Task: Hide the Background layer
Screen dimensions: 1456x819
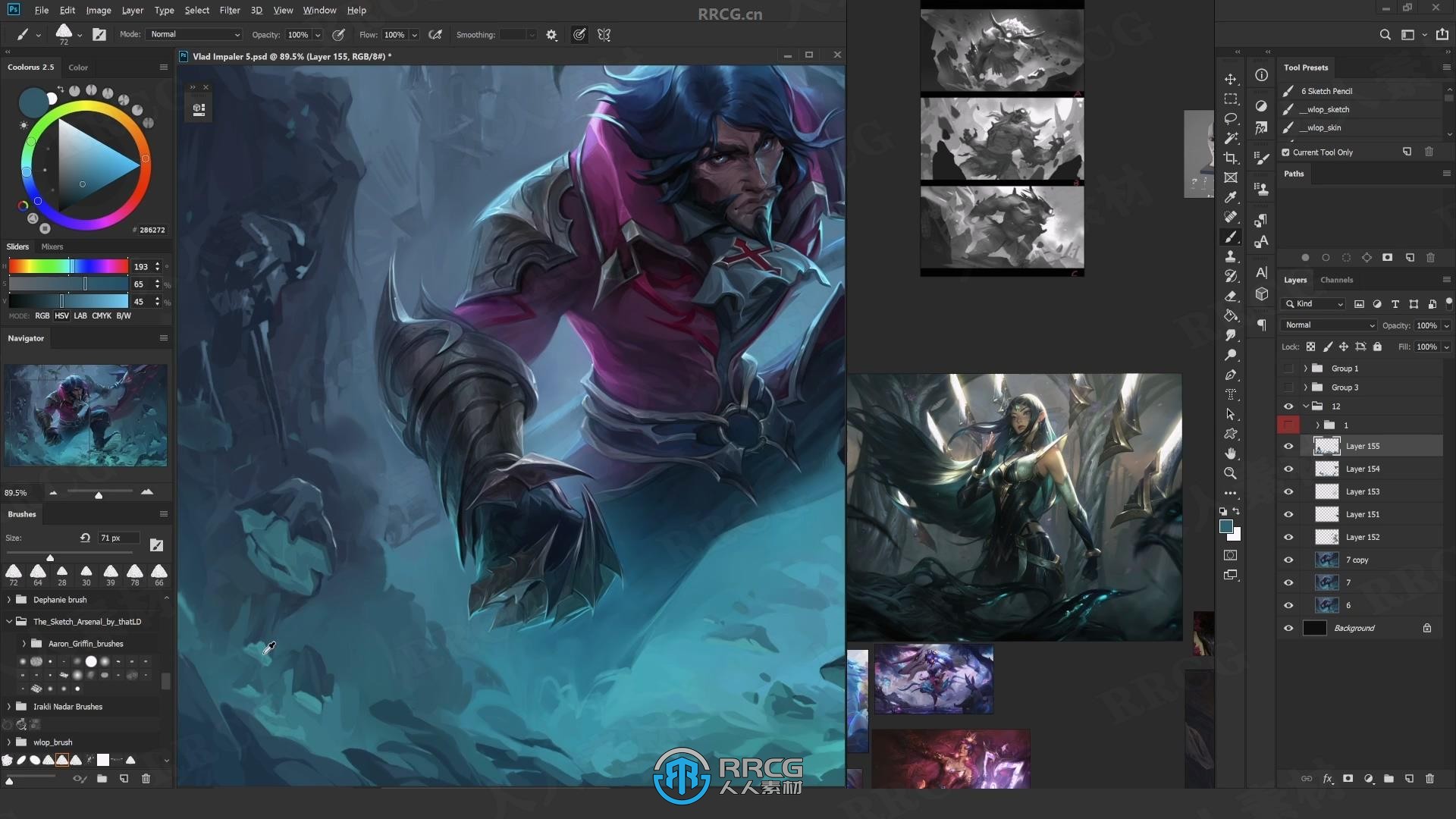Action: 1288,629
